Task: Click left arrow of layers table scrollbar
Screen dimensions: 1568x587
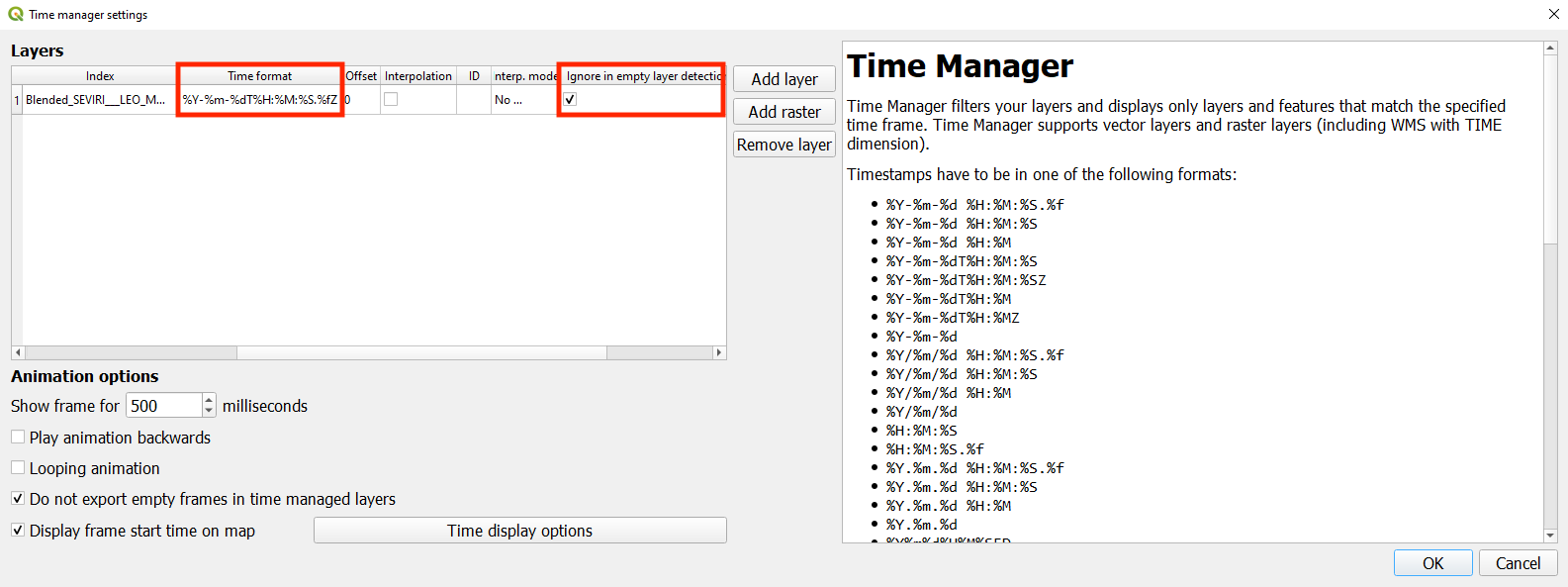Action: pos(17,352)
